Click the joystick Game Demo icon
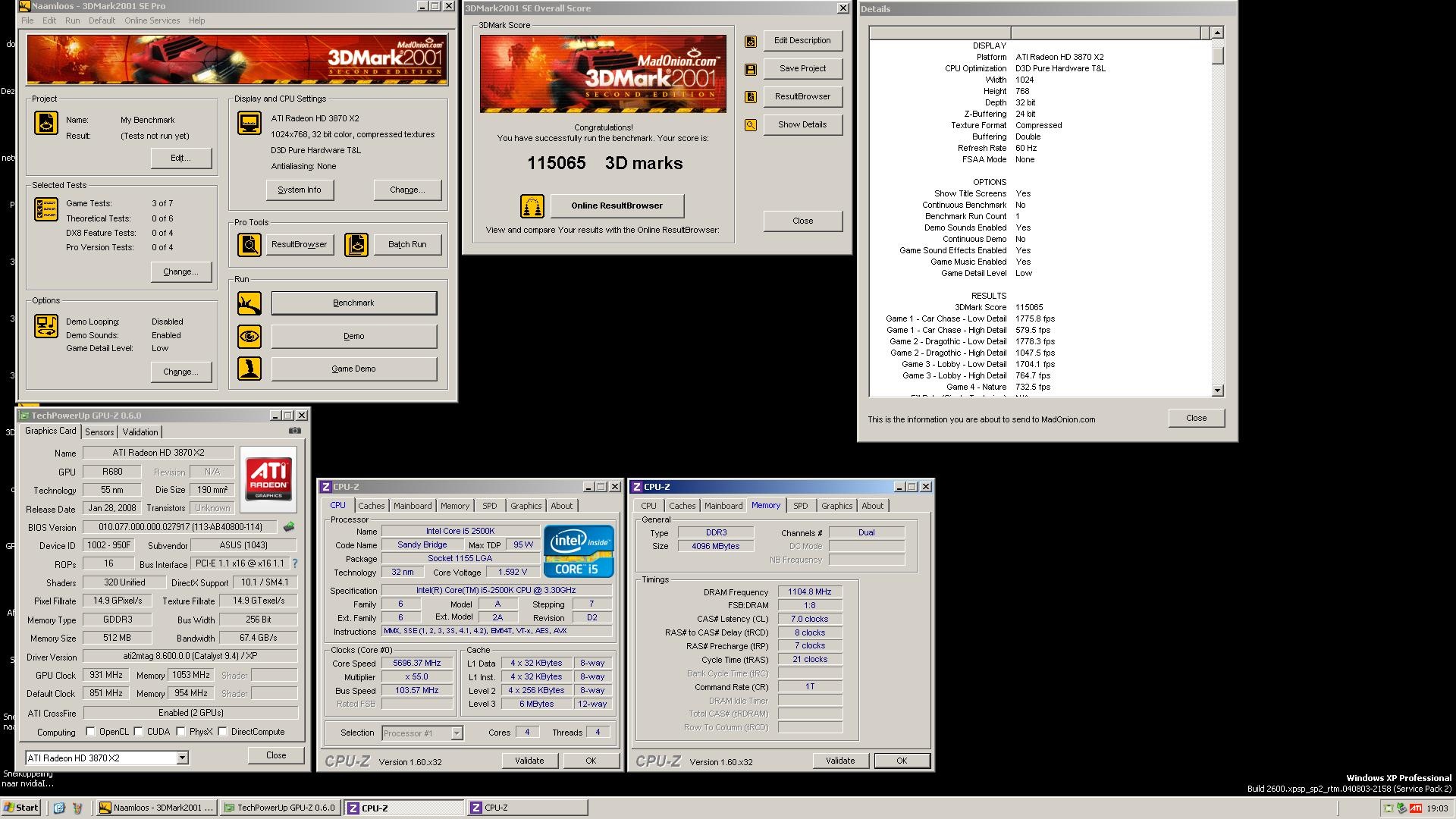 click(249, 369)
